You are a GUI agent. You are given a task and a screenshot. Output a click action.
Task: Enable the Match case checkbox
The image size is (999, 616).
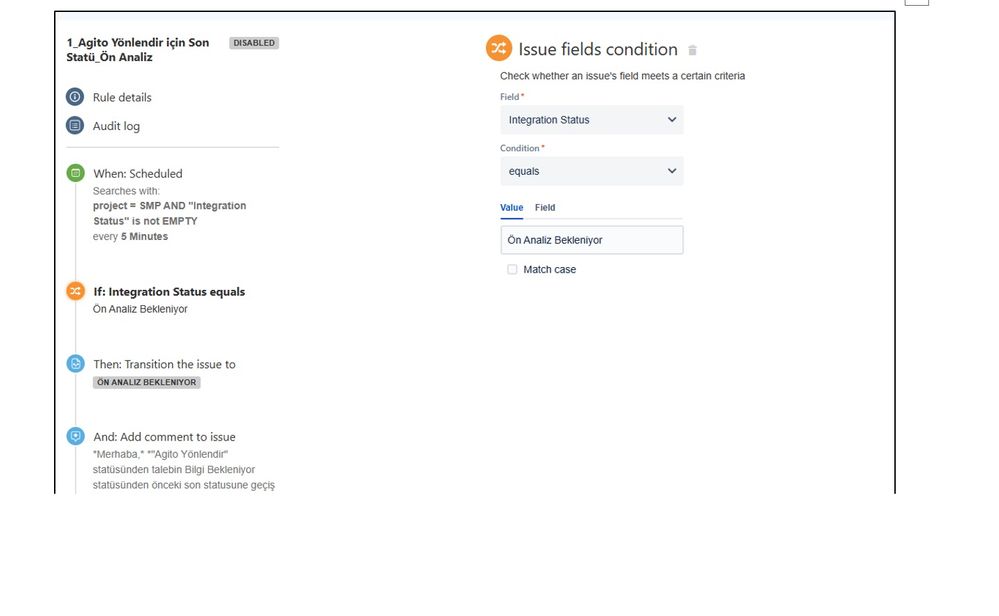[512, 269]
